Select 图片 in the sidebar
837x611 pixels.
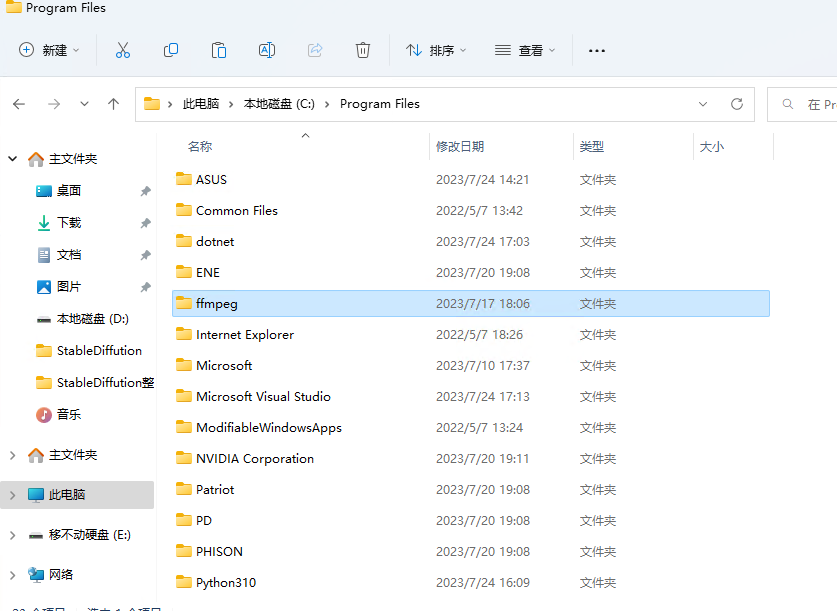[x=69, y=287]
